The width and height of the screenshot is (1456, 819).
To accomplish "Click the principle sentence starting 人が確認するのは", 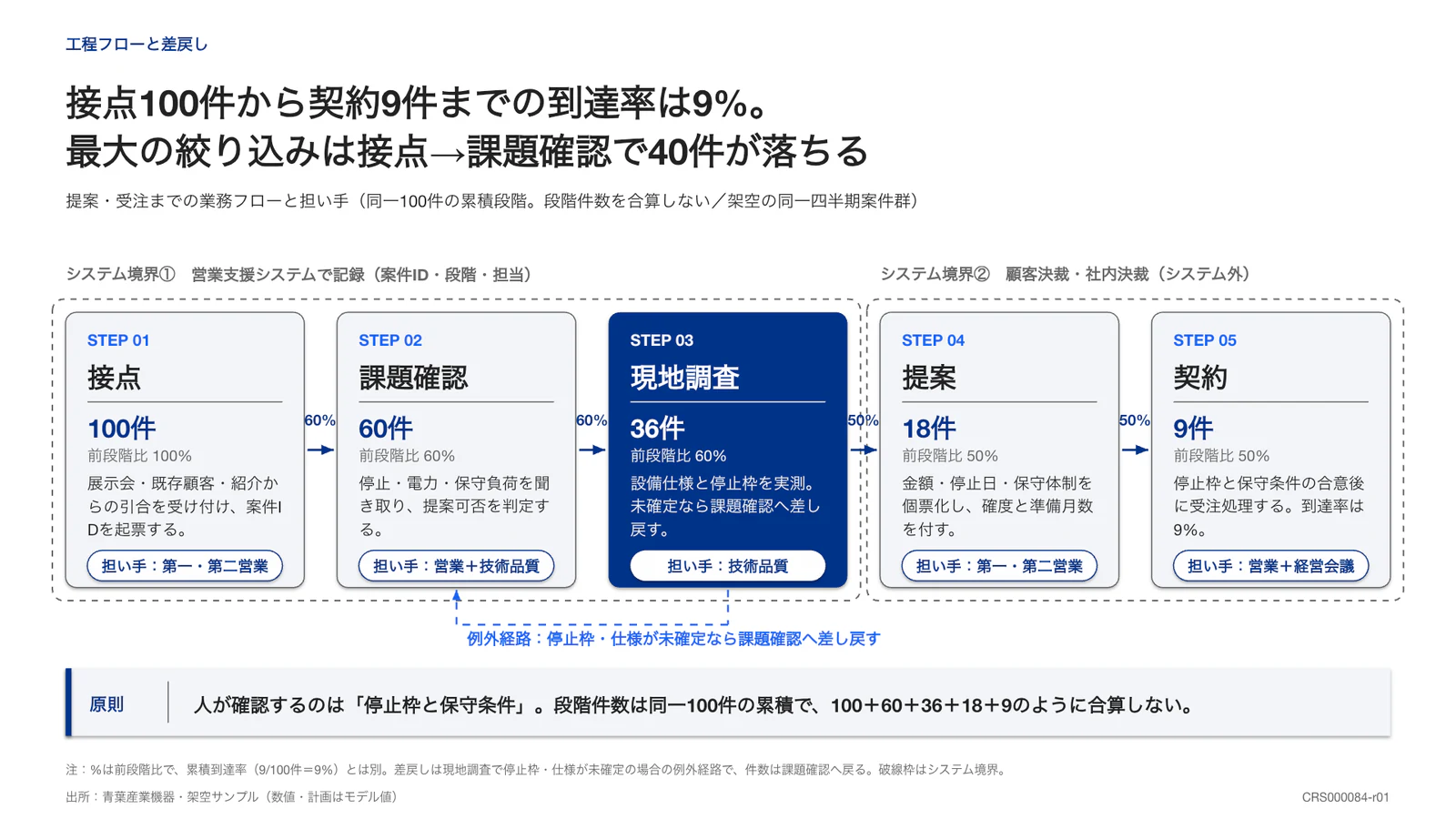I will pos(693,705).
